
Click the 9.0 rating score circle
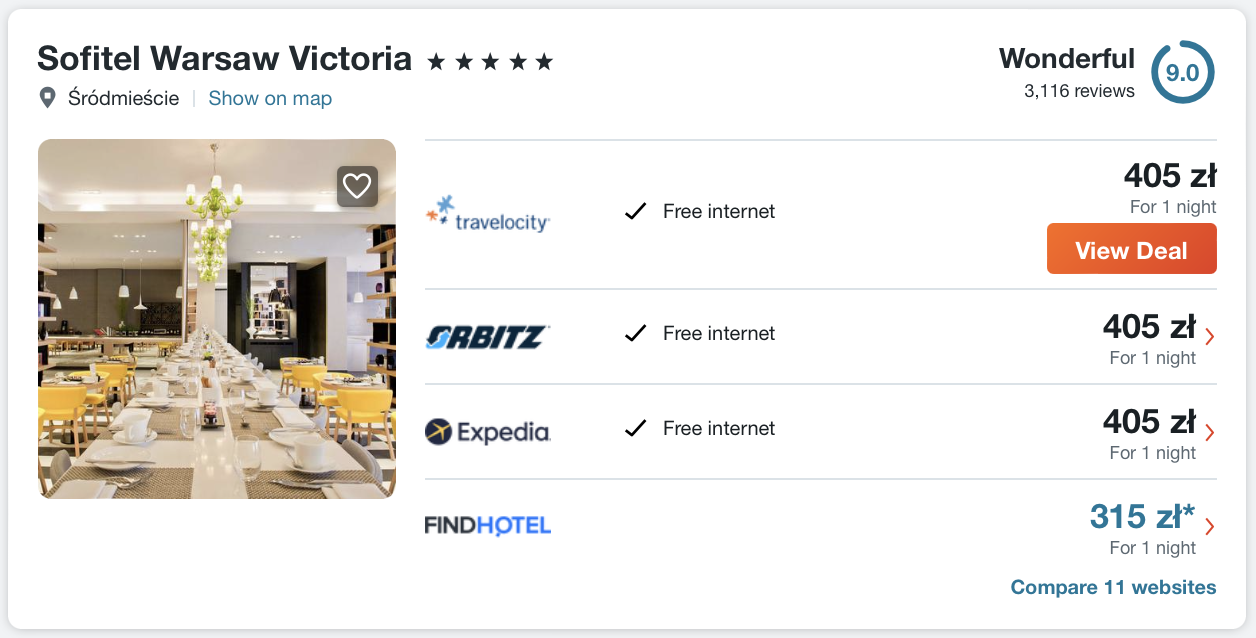pos(1182,73)
